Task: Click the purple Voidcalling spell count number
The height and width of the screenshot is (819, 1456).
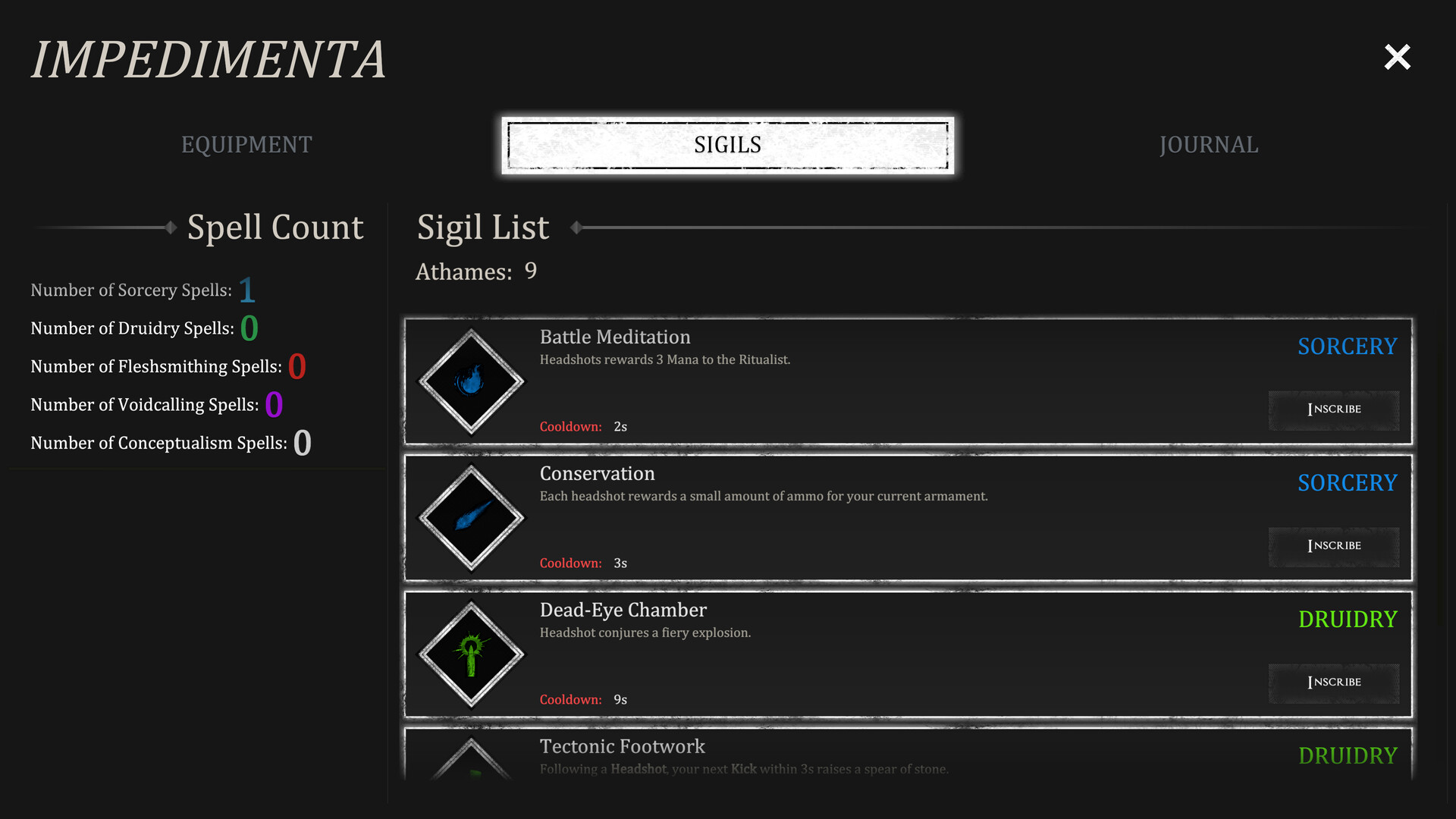Action: click(274, 405)
